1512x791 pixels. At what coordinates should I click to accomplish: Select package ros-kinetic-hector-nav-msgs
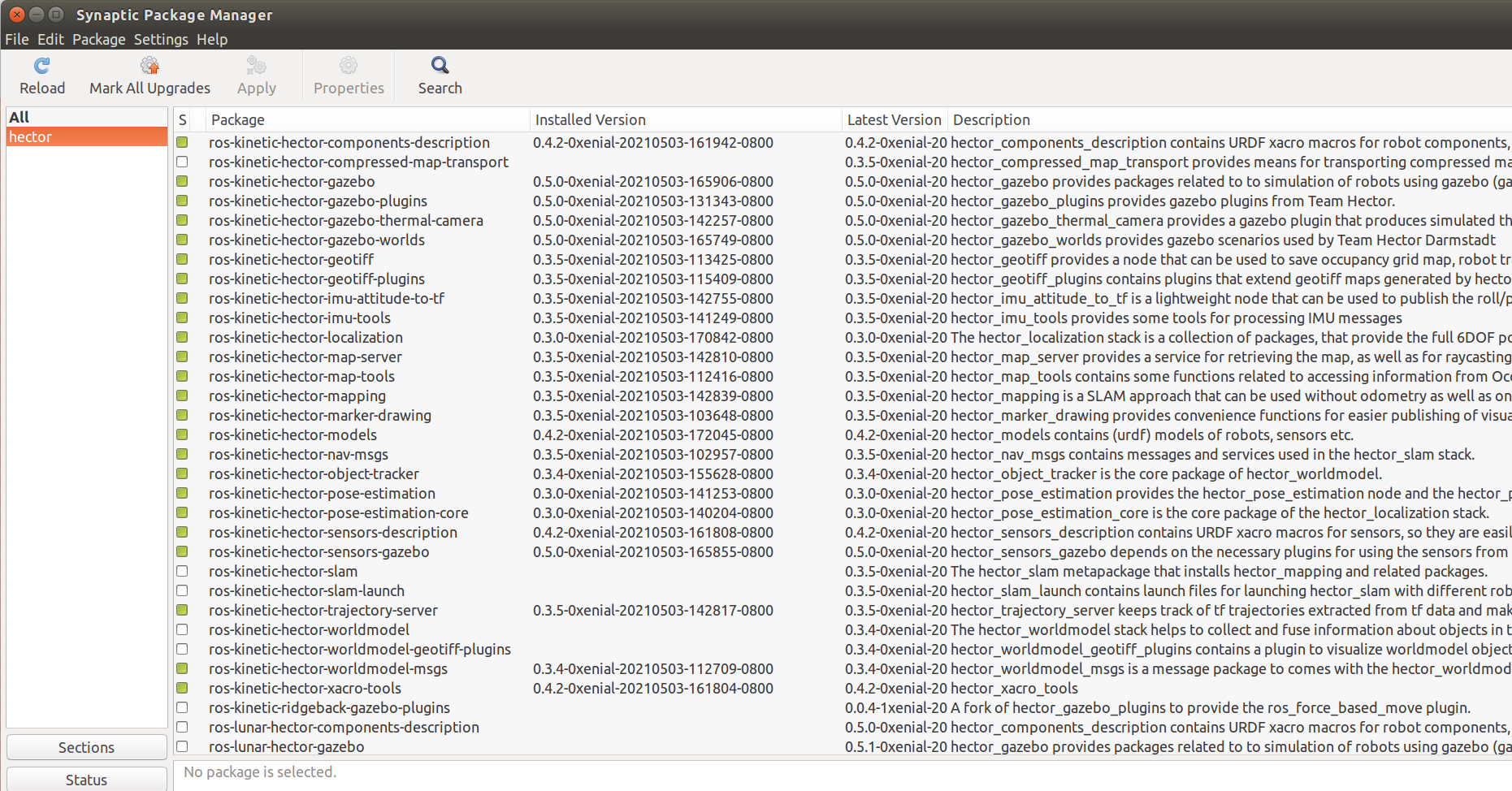(298, 454)
